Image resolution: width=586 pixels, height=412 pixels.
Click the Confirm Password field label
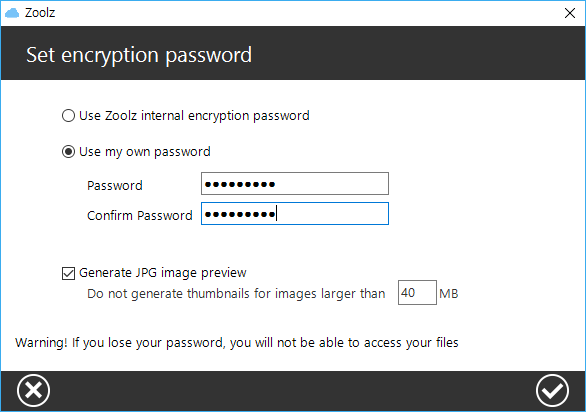(x=140, y=216)
